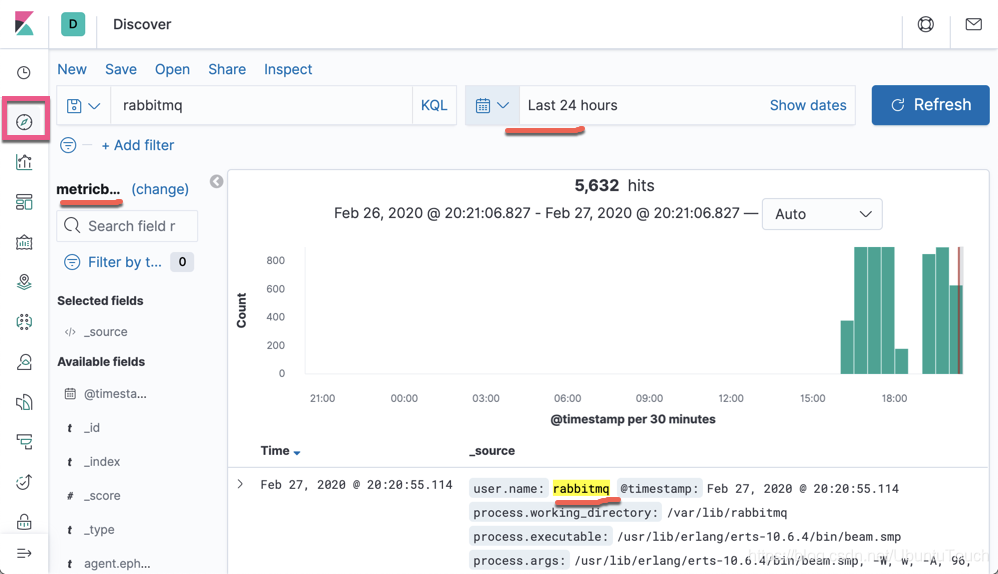Select _score field in list
The image size is (998, 574).
[102, 496]
